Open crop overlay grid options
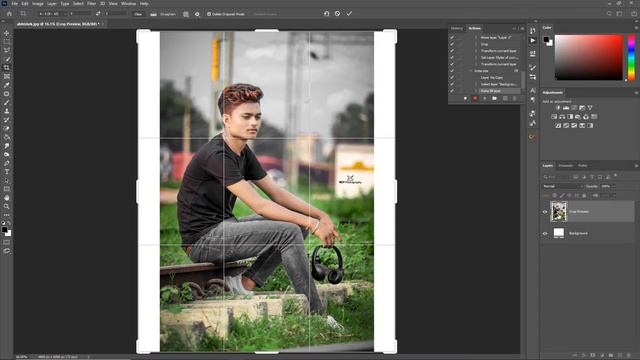640x360 pixels. point(186,14)
